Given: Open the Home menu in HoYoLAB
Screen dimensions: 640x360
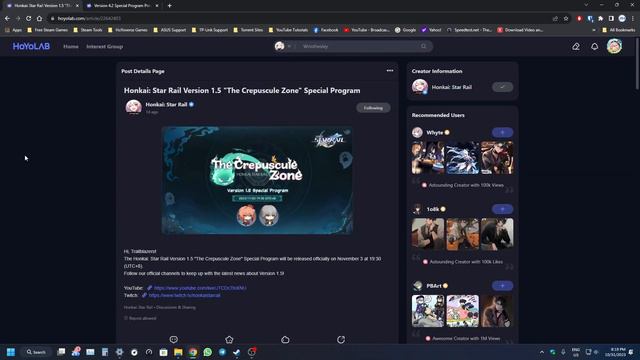Looking at the screenshot, I should click(x=71, y=47).
